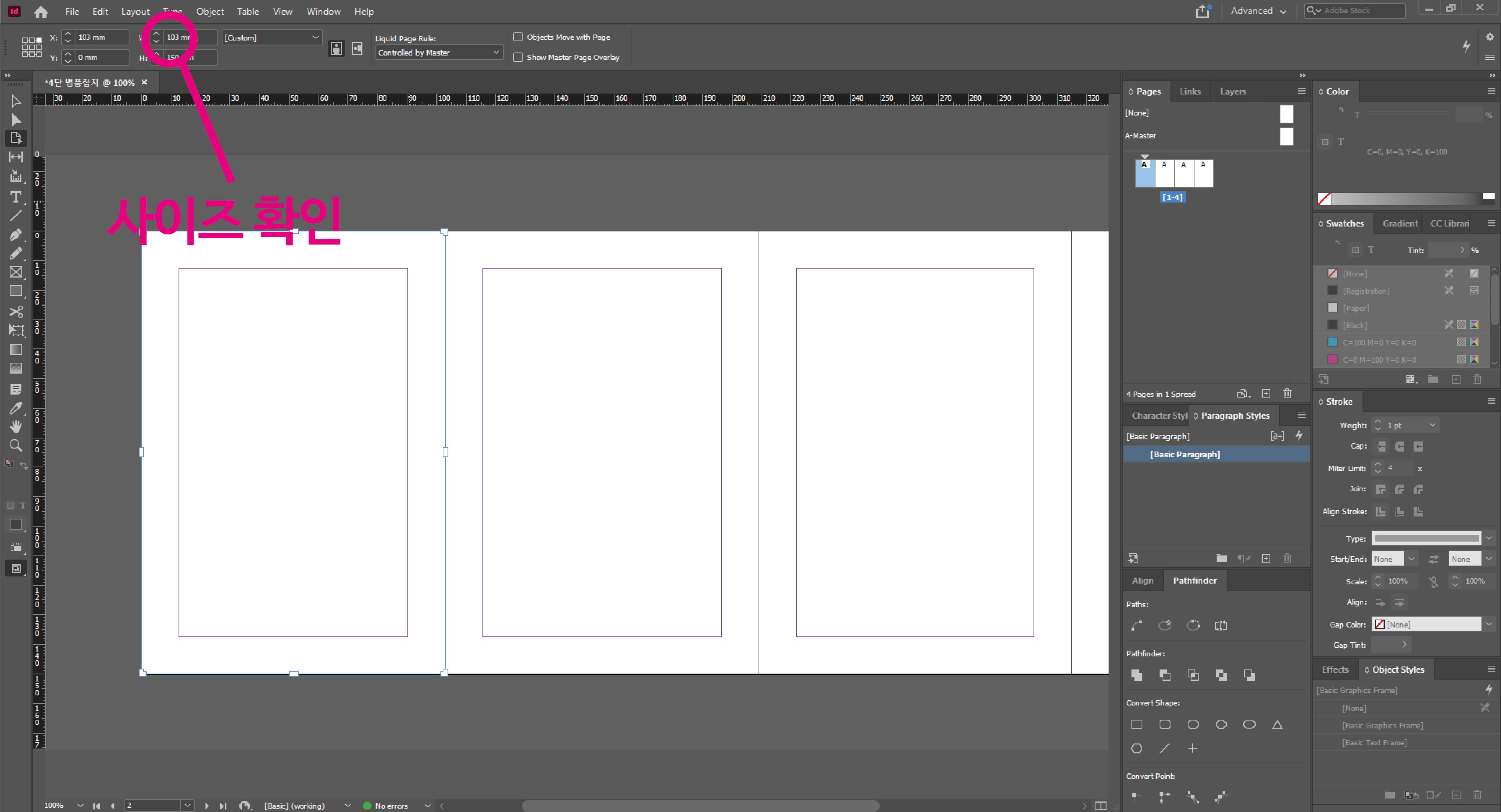Select round cap in Stroke panel
Image resolution: width=1501 pixels, height=812 pixels.
coord(1399,446)
